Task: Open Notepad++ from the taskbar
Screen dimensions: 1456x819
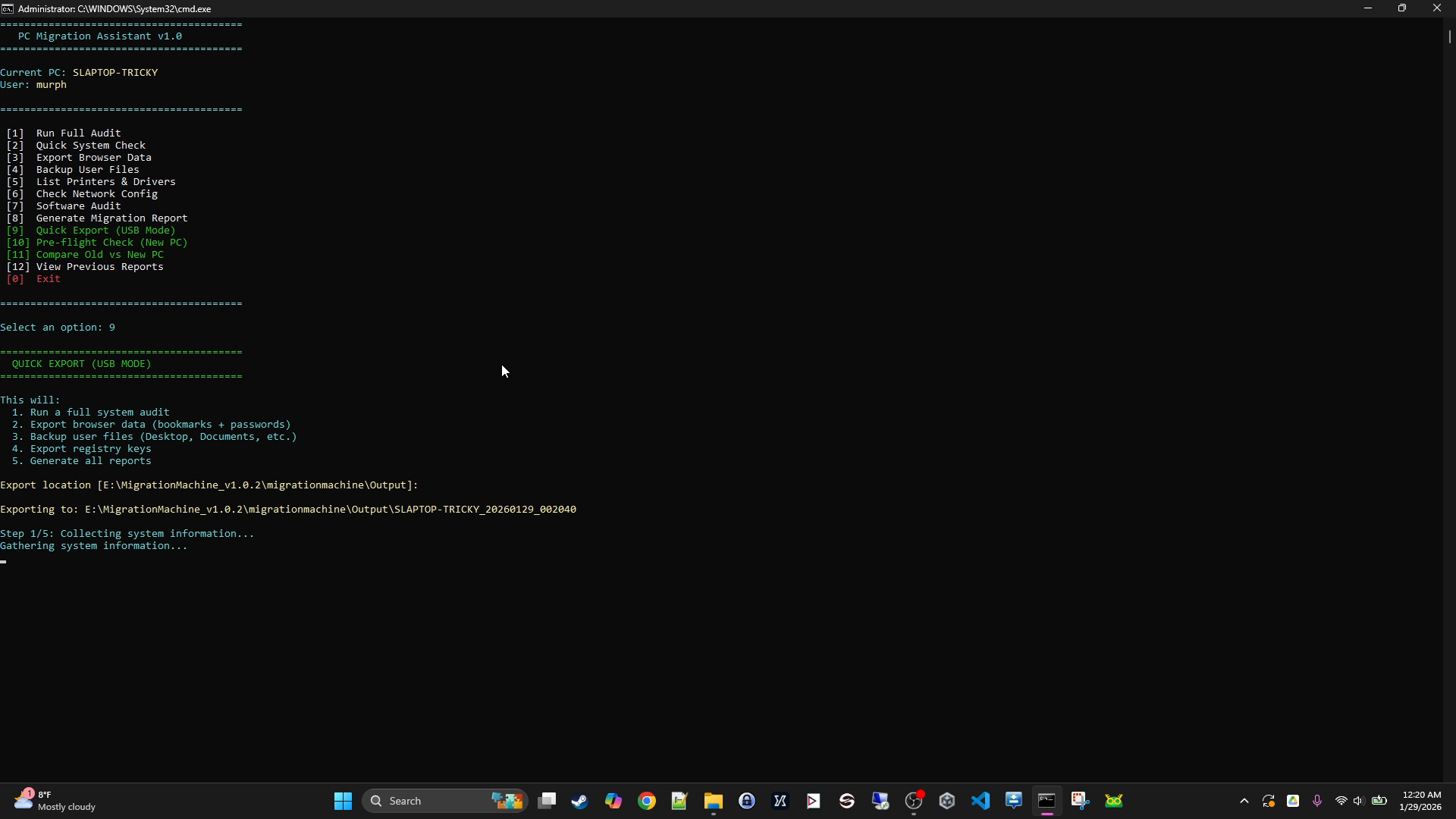Action: point(679,801)
